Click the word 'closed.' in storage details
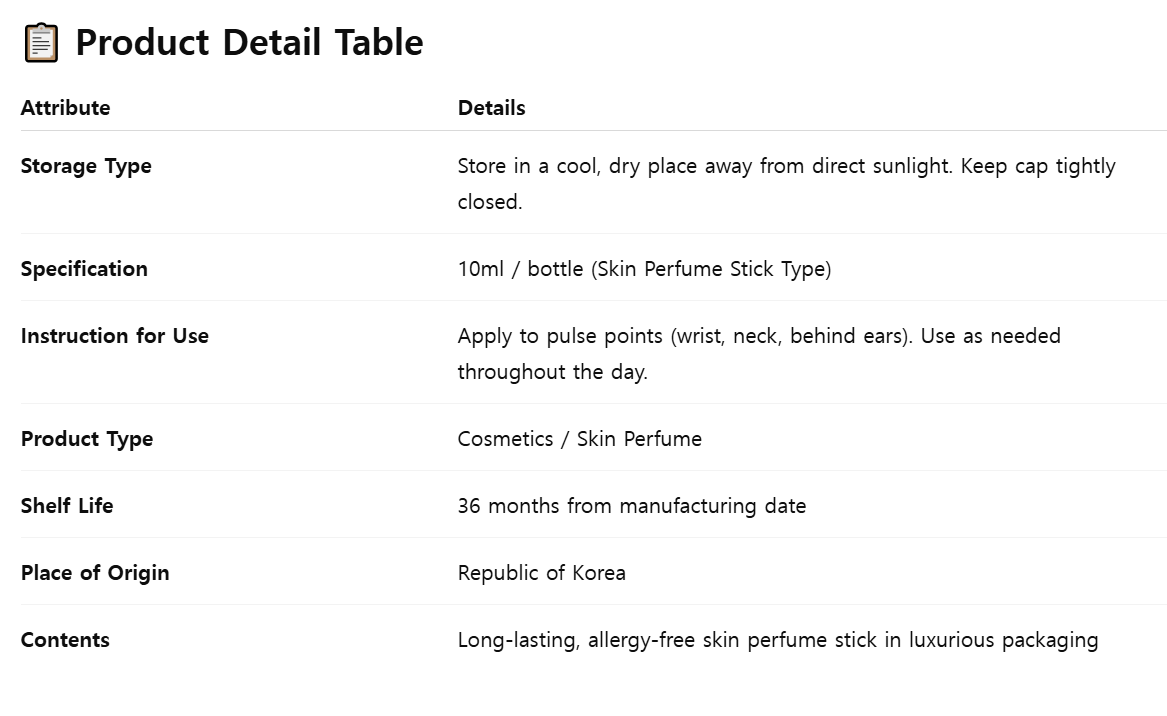This screenshot has width=1167, height=716. [x=490, y=202]
